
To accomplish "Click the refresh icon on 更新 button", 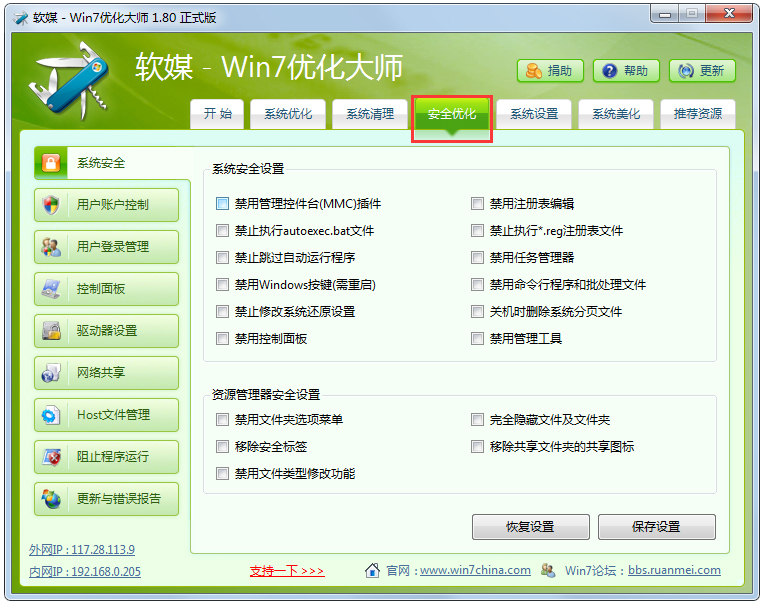I will tap(686, 71).
